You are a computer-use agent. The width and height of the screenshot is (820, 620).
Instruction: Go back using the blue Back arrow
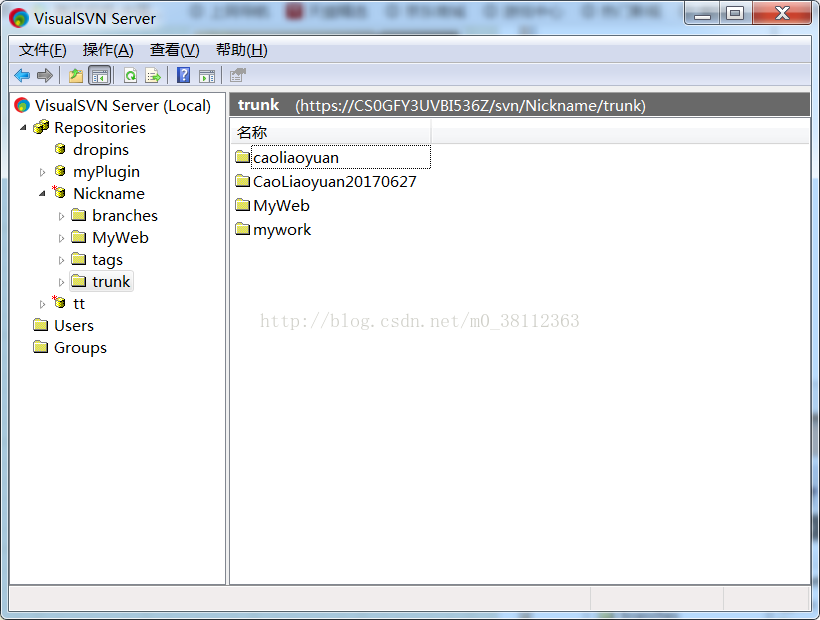point(22,76)
